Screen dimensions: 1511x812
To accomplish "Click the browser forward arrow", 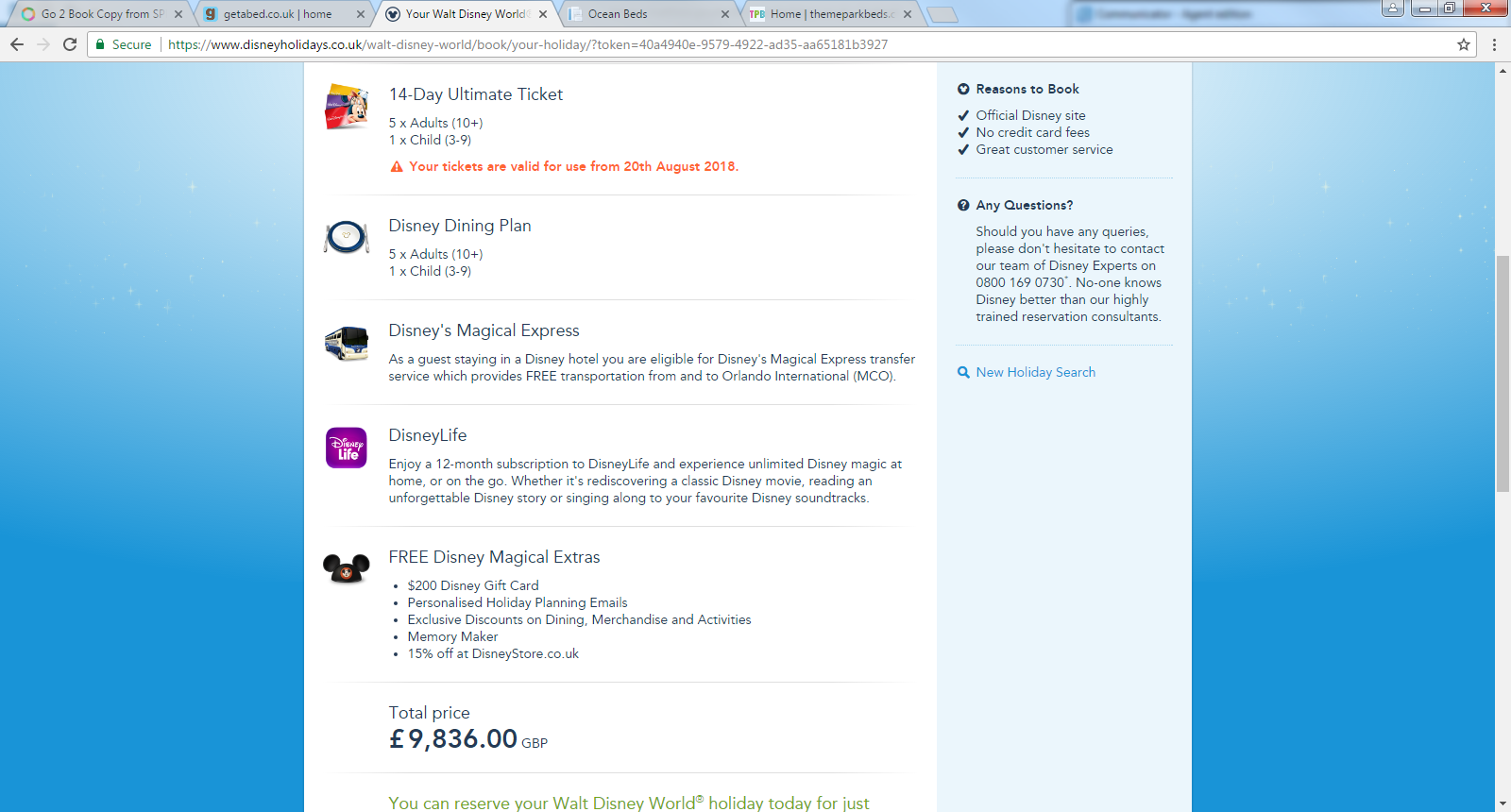I will [43, 44].
